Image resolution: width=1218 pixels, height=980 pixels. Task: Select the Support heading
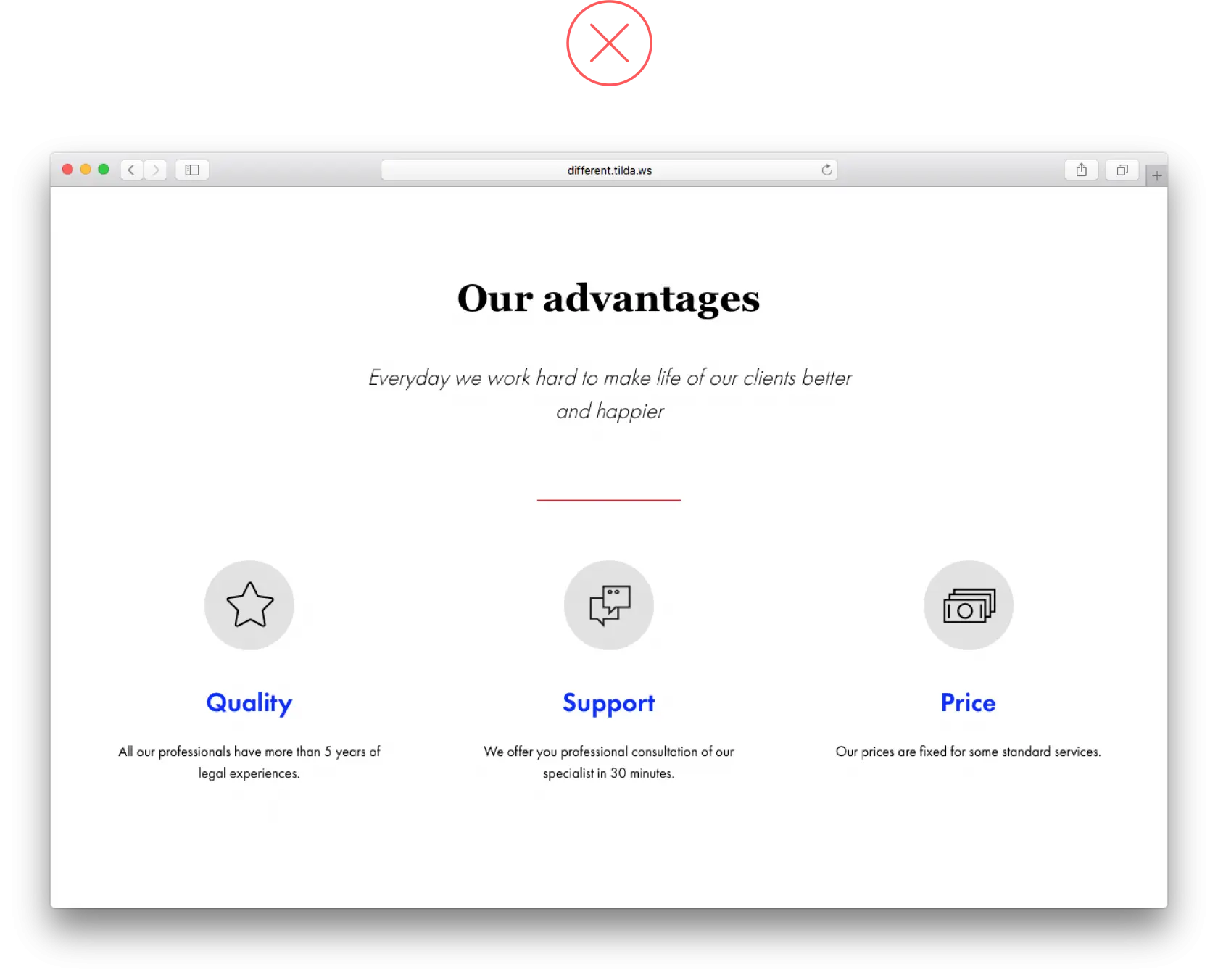[x=609, y=702]
